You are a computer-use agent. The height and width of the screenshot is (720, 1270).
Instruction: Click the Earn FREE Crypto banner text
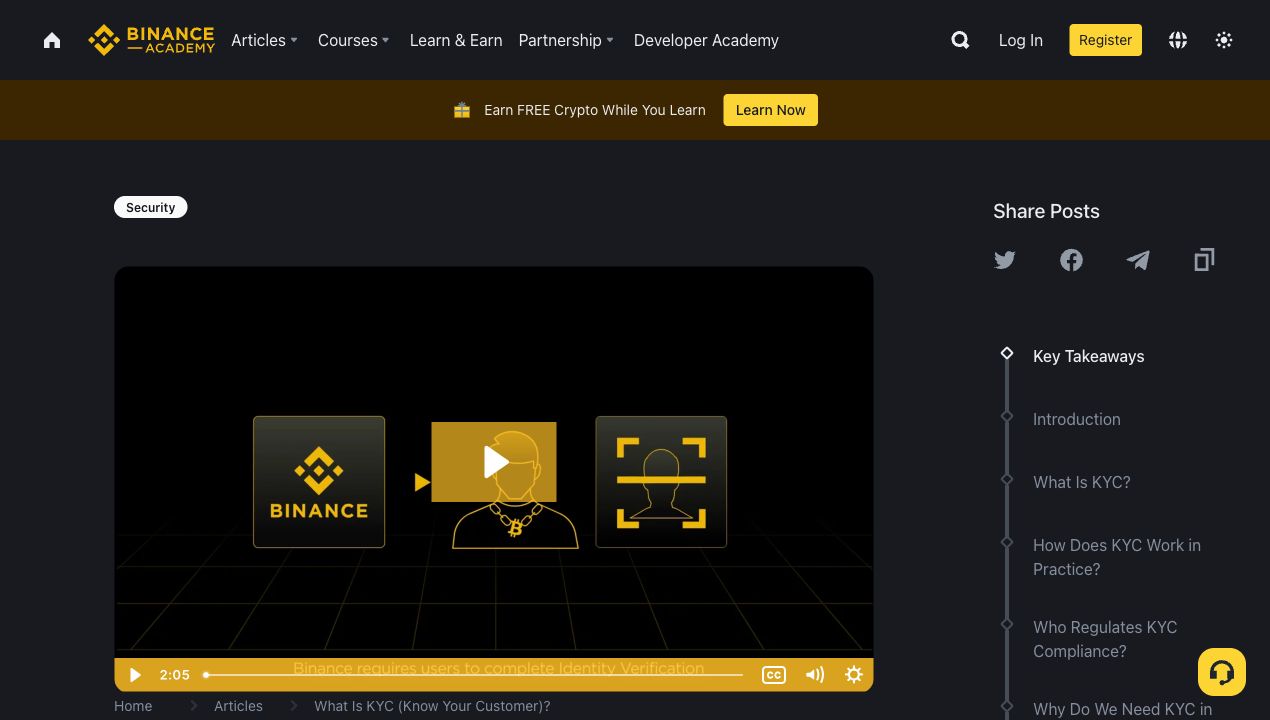tap(595, 110)
